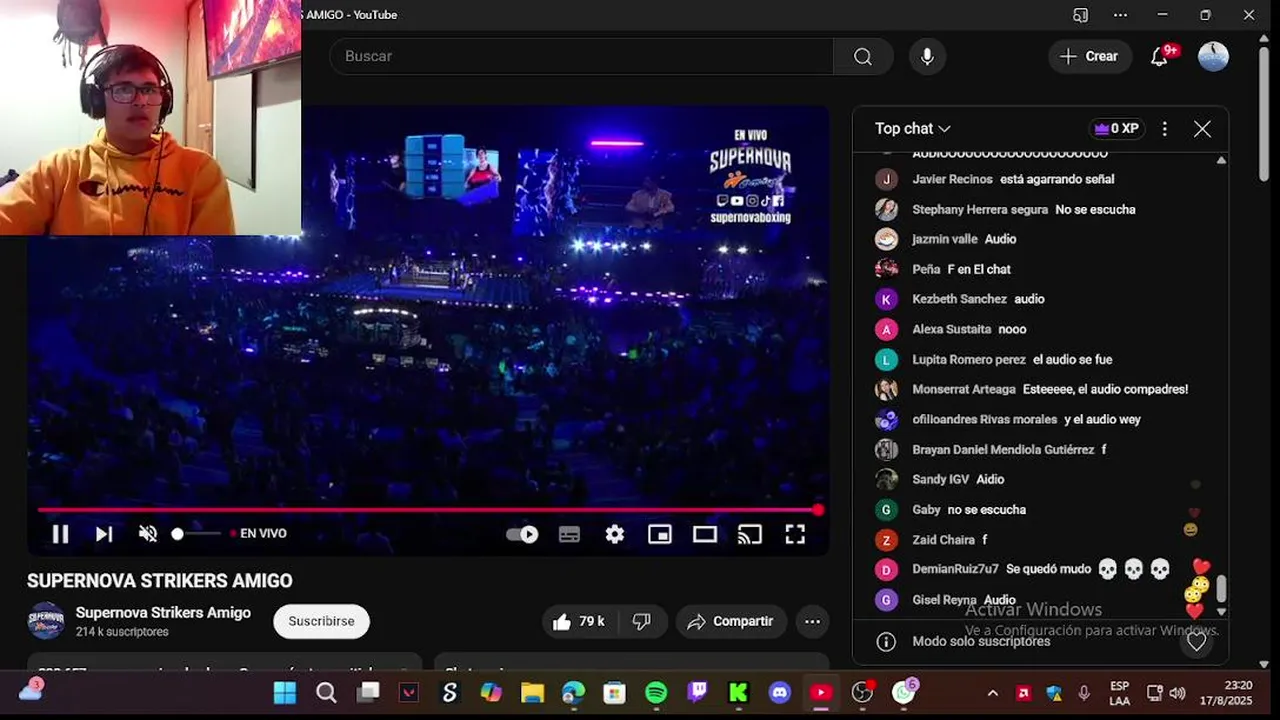Click chat scrollbar up arrow
The height and width of the screenshot is (720, 1280).
click(1221, 160)
